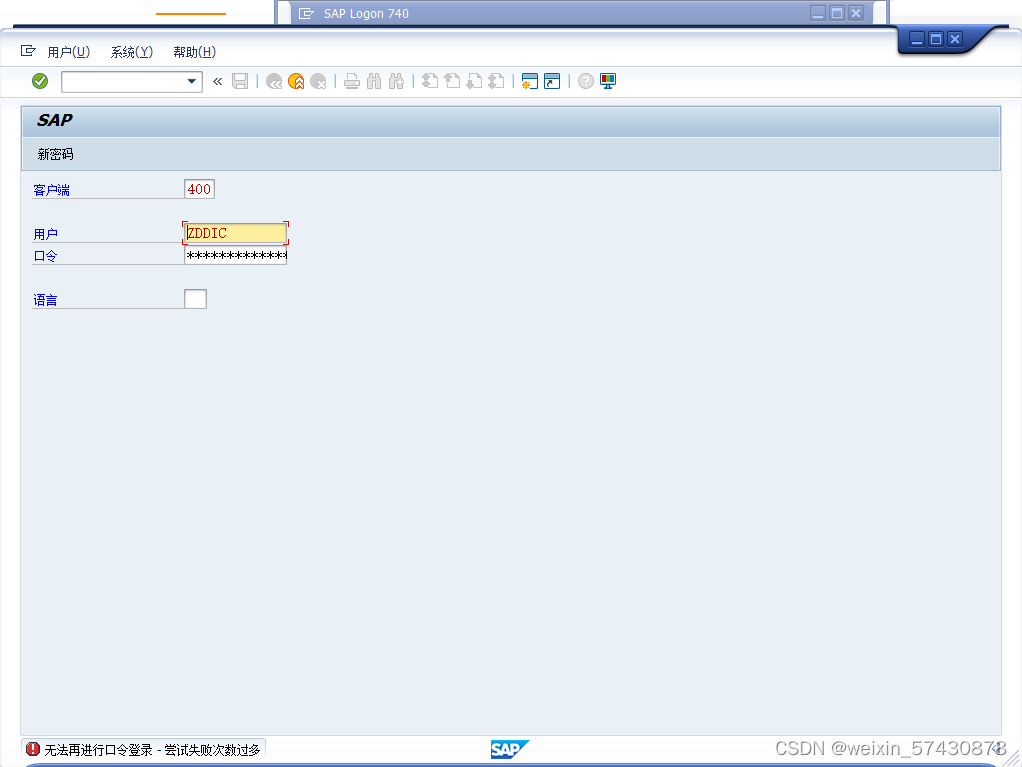
Task: Click the 语言 label
Action: click(46, 300)
